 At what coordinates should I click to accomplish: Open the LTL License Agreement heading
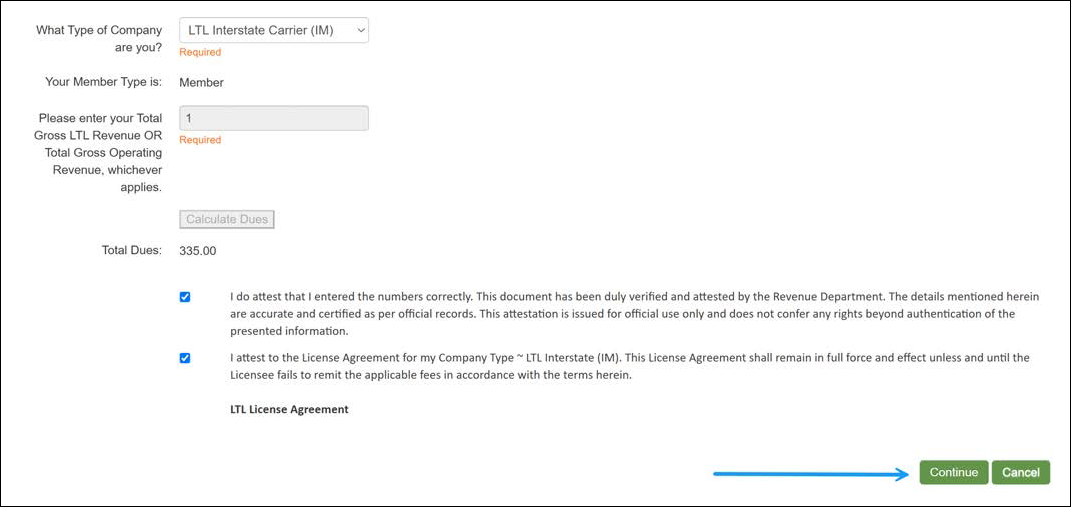click(289, 409)
